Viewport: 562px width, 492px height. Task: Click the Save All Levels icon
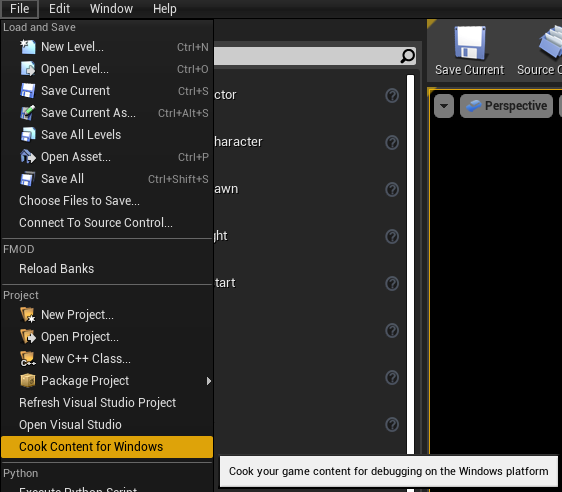click(28, 135)
